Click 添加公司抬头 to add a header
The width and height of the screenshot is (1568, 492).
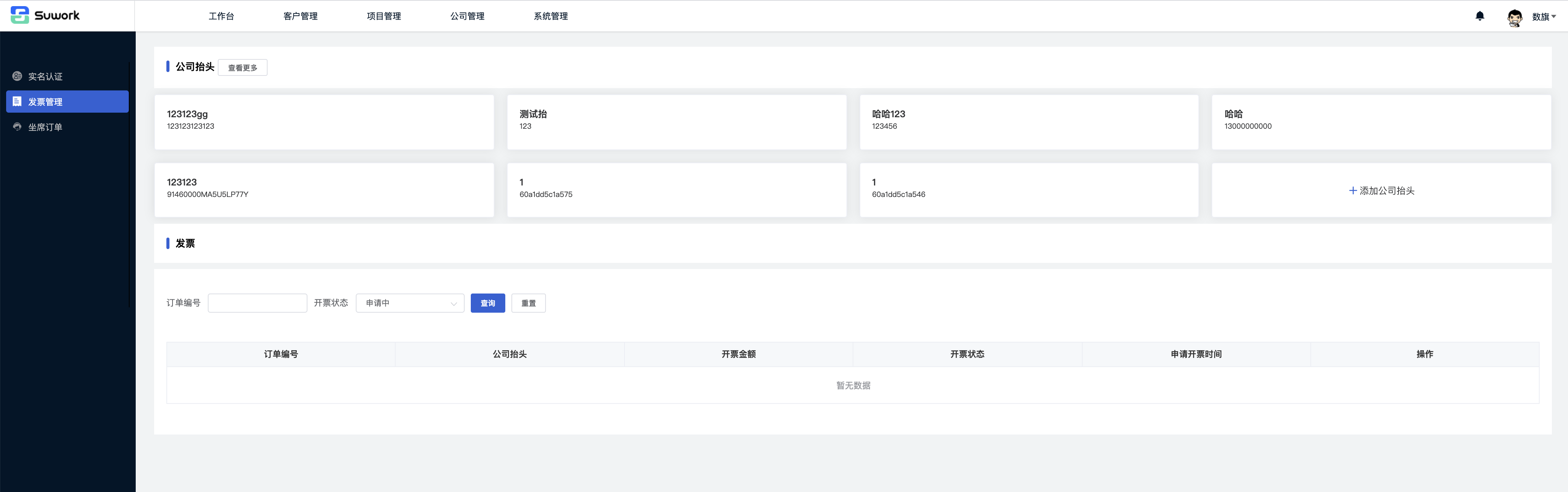point(1381,190)
